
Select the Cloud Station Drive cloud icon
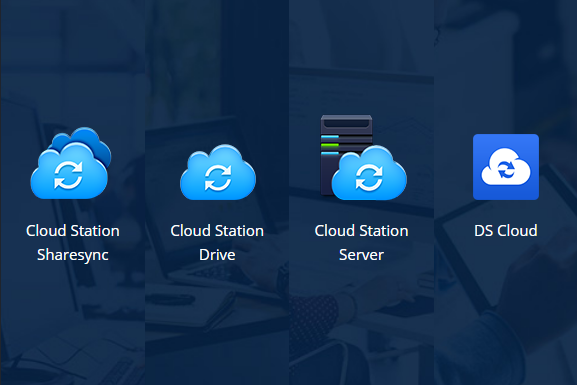click(218, 172)
